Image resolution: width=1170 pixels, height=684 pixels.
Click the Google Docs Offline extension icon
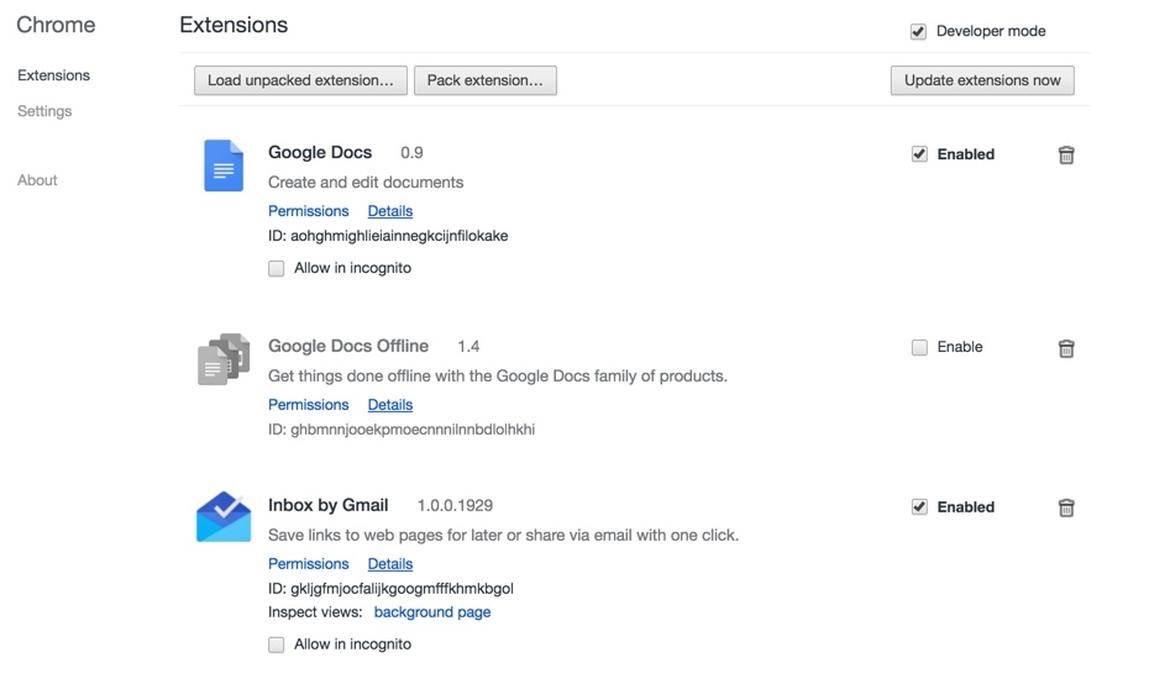223,359
